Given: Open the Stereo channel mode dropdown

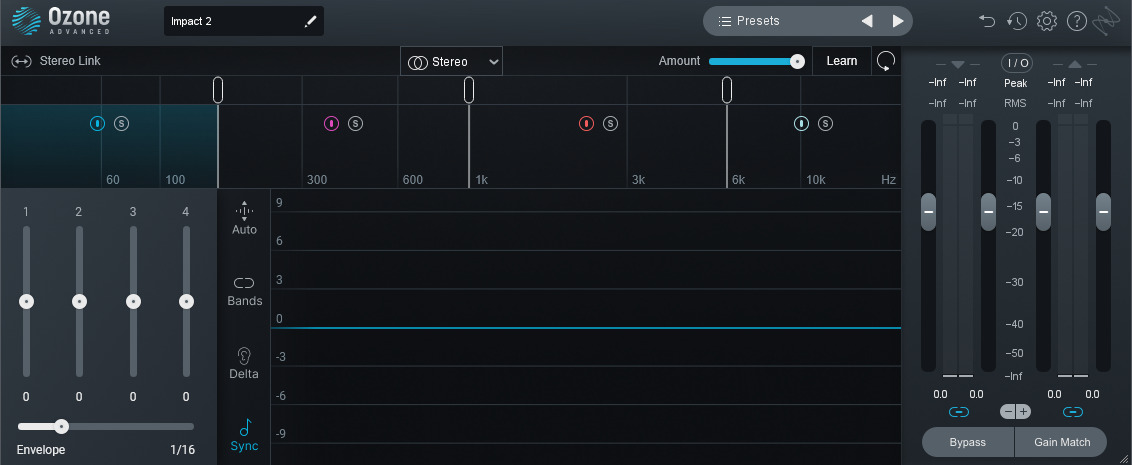Looking at the screenshot, I should 451,61.
